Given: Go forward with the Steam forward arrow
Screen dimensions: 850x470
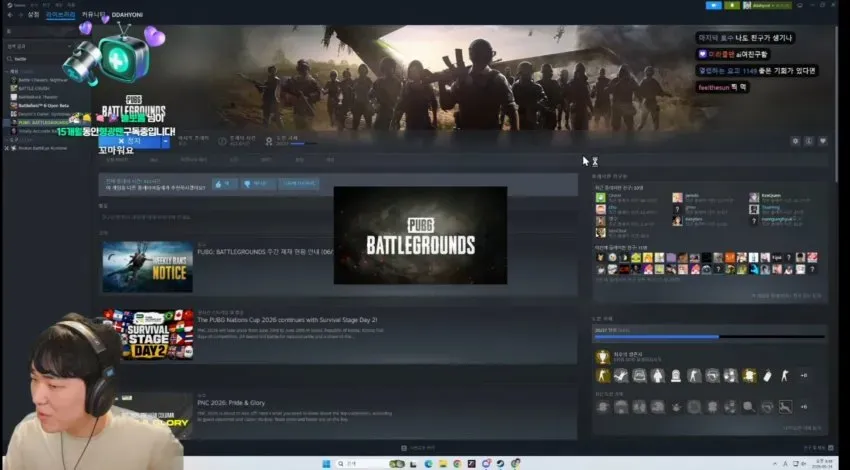Looking at the screenshot, I should point(20,15).
